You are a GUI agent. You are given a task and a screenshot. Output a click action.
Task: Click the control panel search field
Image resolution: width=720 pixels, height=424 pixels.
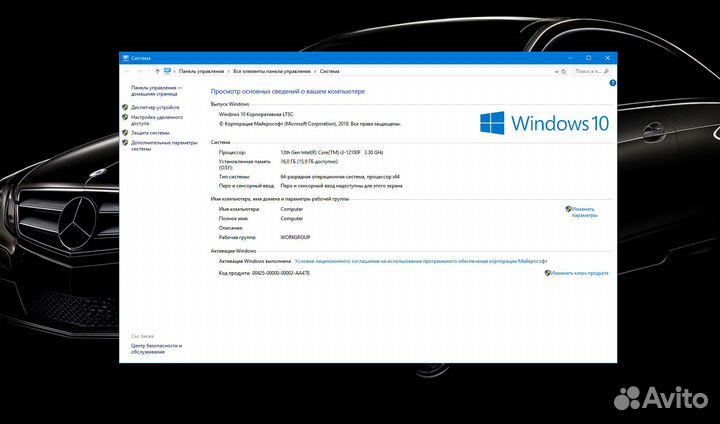click(x=591, y=72)
